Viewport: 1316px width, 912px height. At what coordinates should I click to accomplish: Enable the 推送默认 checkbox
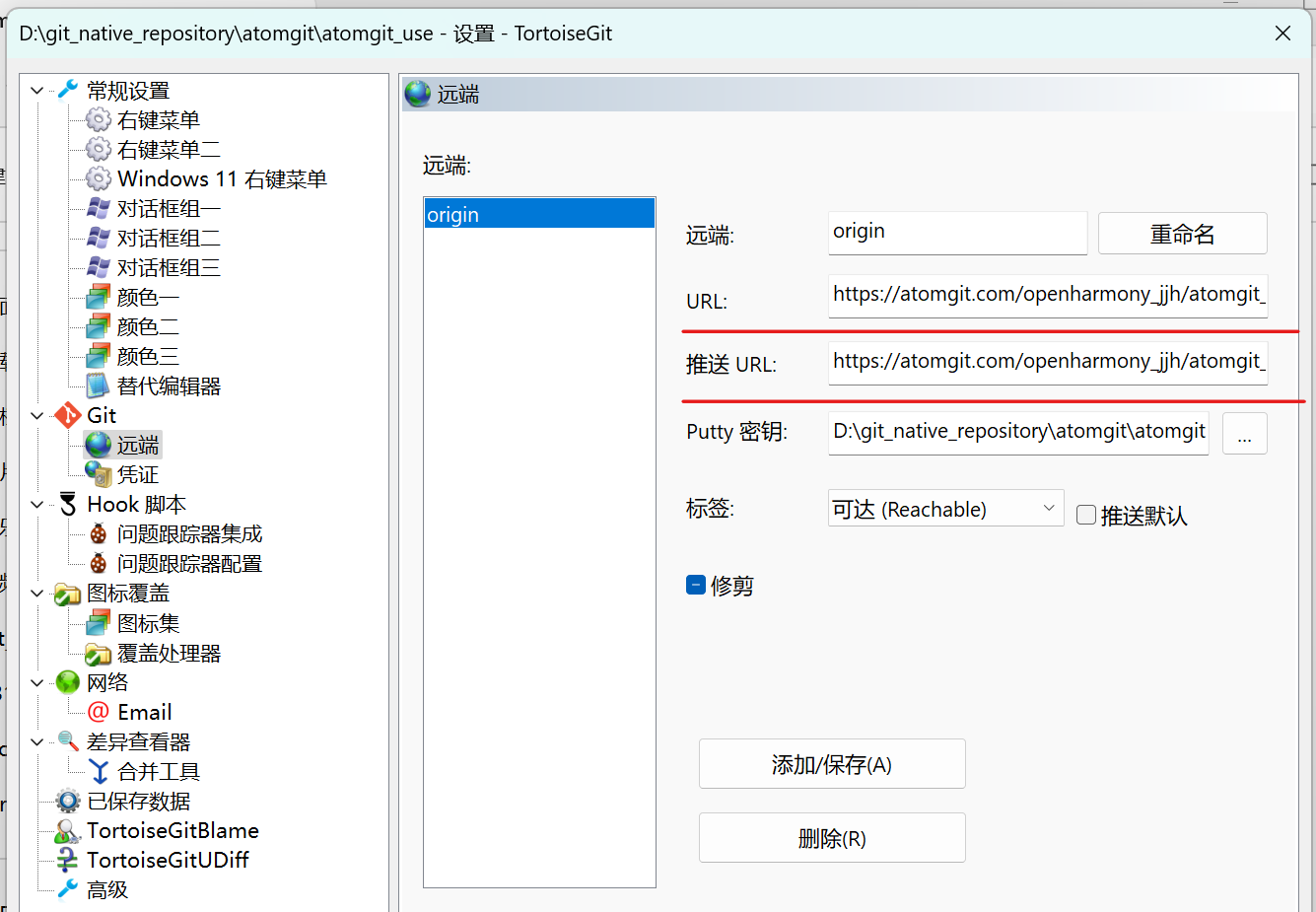(x=1086, y=515)
